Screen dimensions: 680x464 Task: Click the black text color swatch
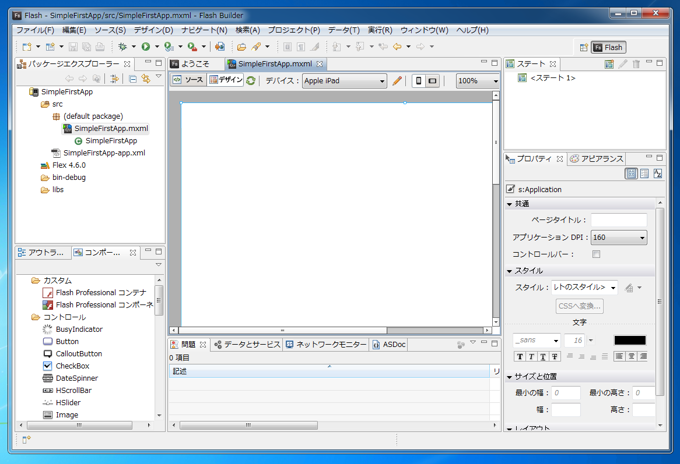click(x=630, y=340)
